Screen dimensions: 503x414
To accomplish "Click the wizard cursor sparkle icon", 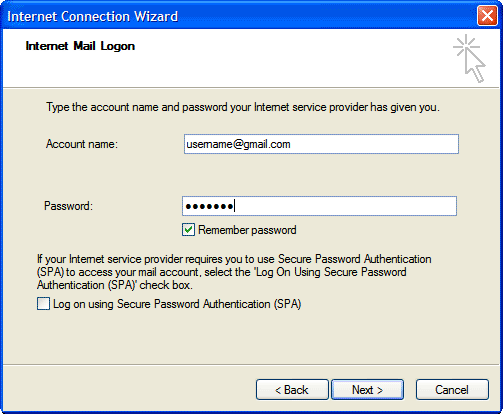I will [469, 58].
